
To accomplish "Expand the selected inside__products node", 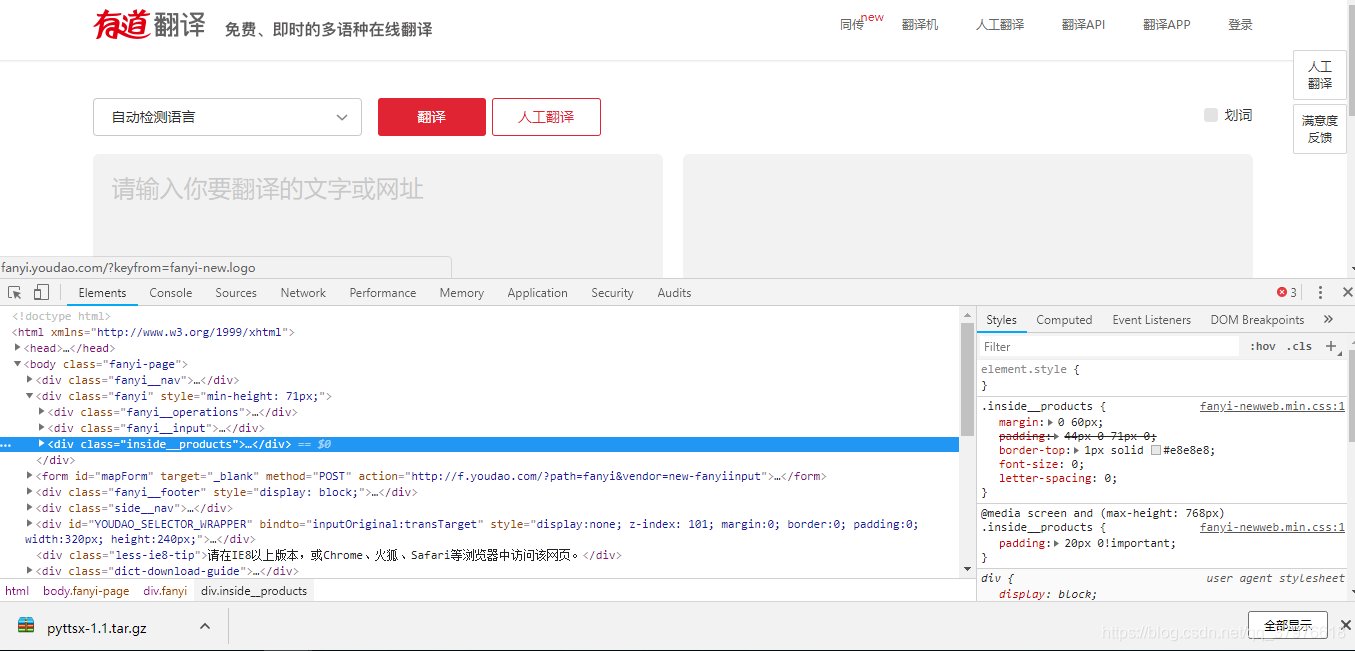I will 42,444.
